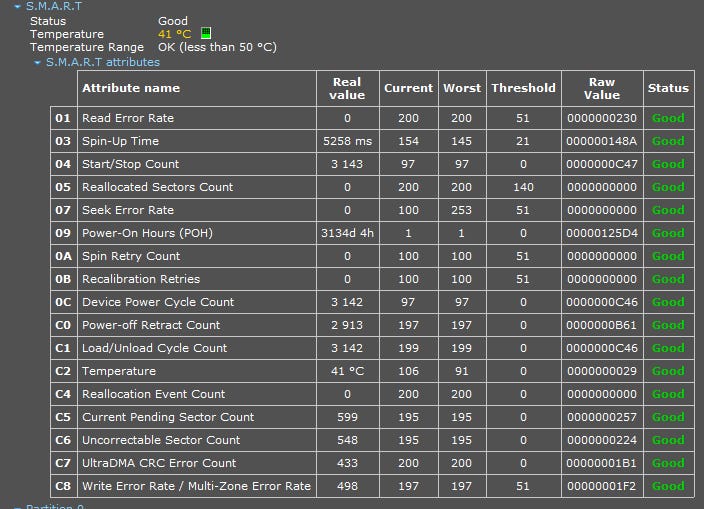Click Good status for Uncorrectable Sector Count
Image resolution: width=704 pixels, height=509 pixels.
pos(668,440)
